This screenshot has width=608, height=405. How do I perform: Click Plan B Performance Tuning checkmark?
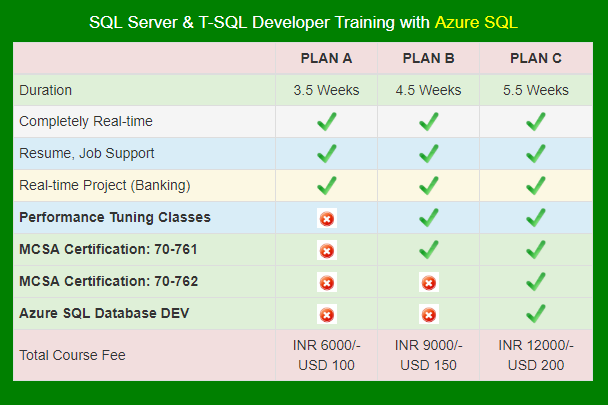click(428, 218)
